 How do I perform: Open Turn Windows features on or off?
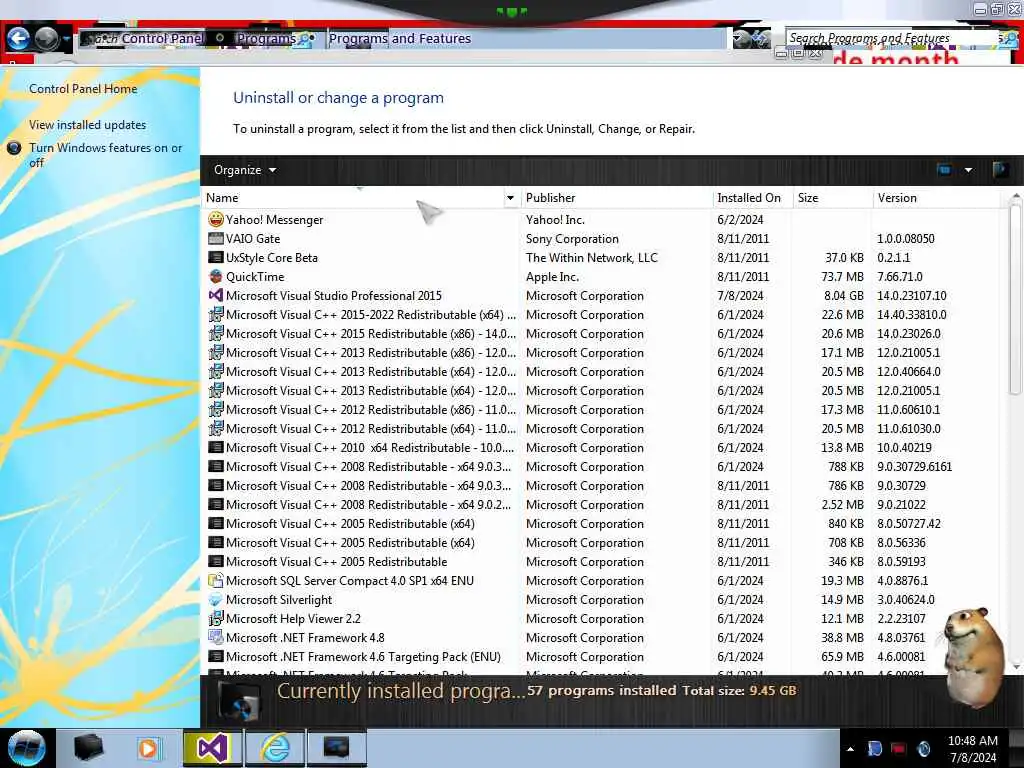point(106,155)
